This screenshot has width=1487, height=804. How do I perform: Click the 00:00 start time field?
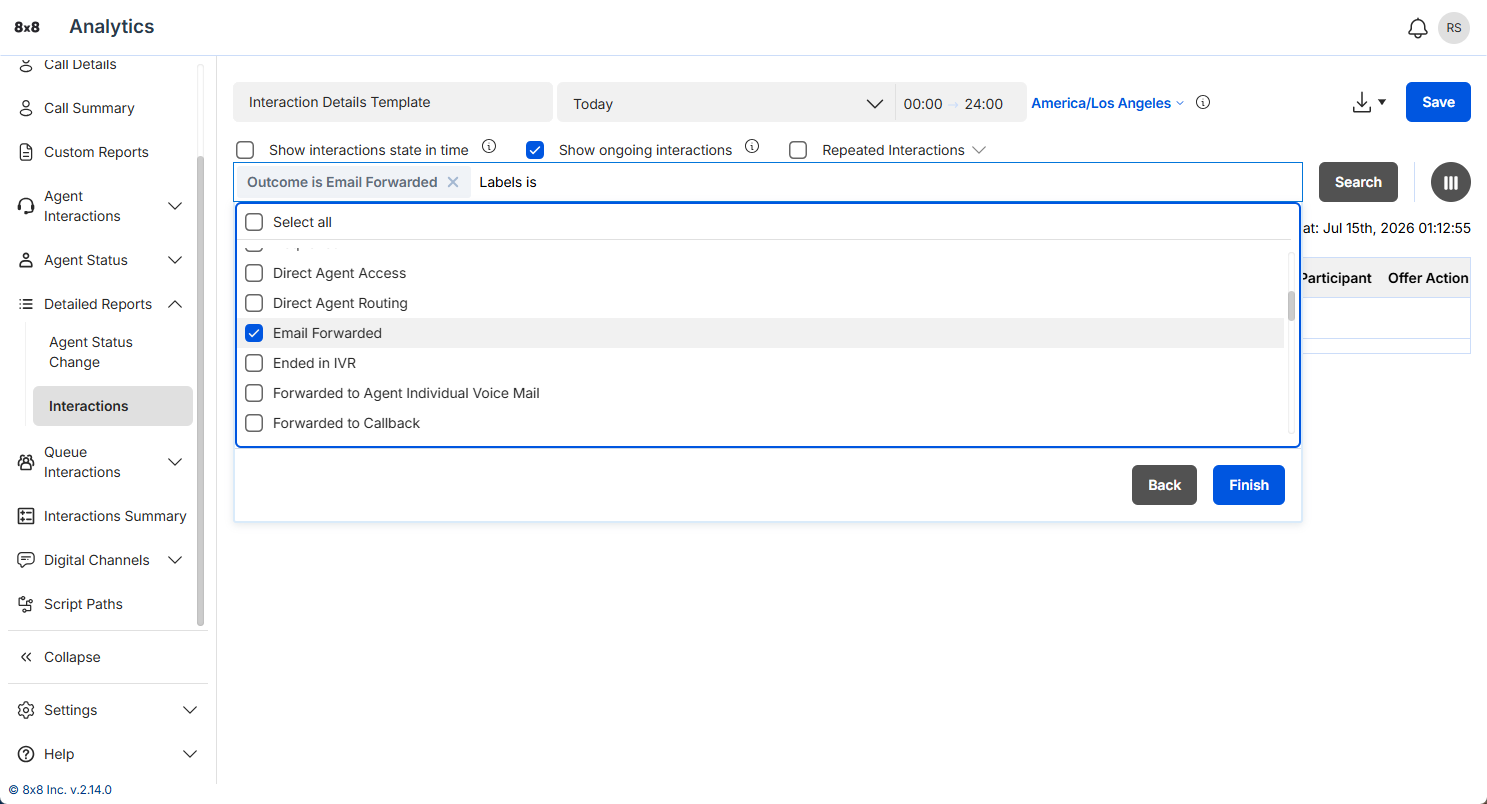923,104
